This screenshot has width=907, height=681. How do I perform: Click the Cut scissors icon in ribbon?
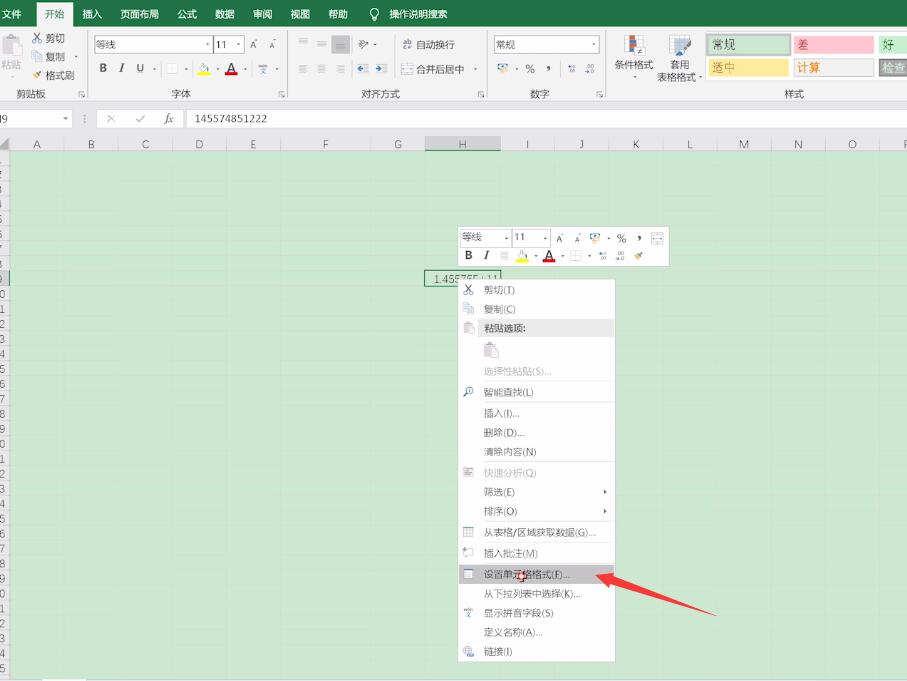click(37, 38)
